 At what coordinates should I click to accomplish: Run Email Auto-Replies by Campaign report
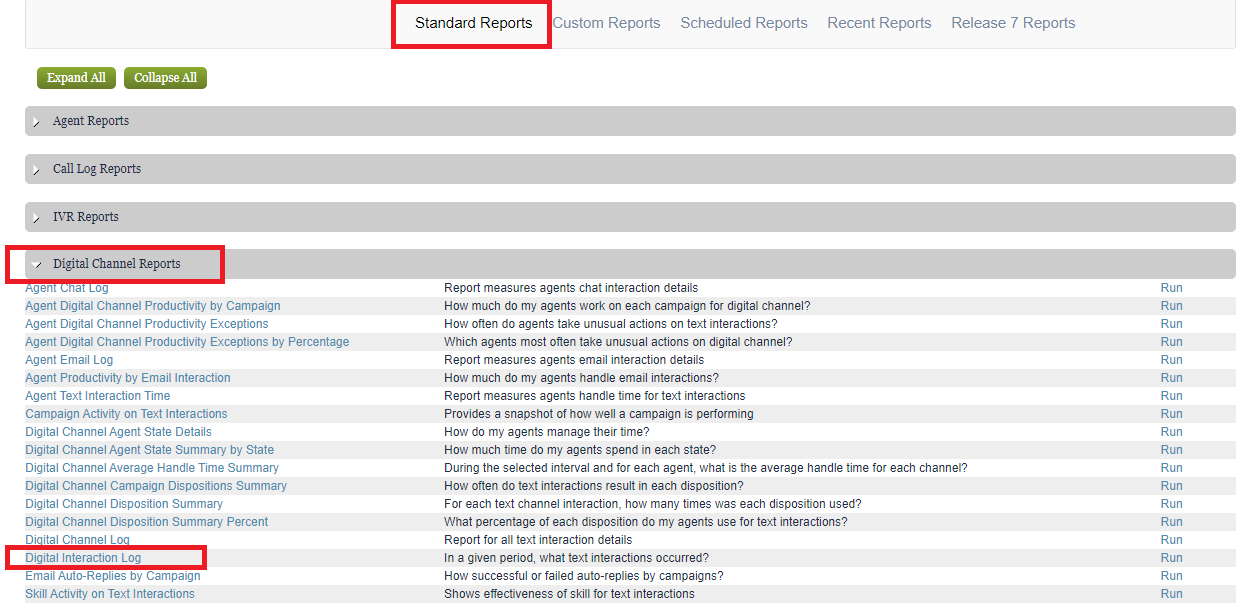pos(1171,576)
